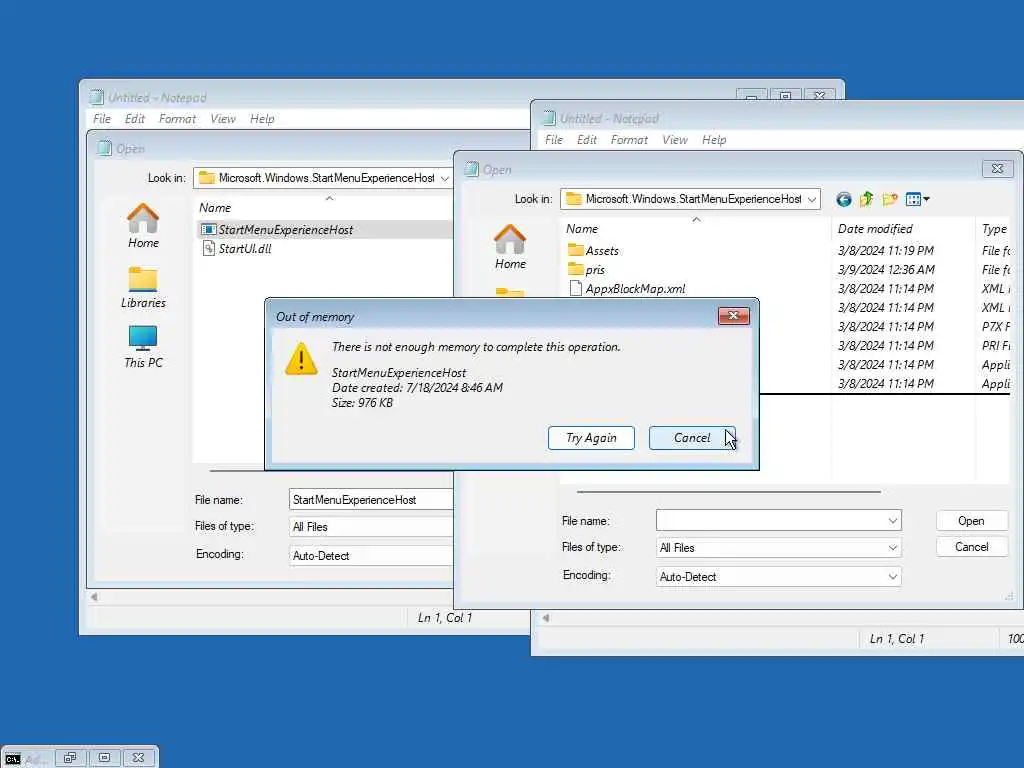This screenshot has height=768, width=1024.
Task: Open the Edit menu in left Notepad
Action: tap(135, 119)
